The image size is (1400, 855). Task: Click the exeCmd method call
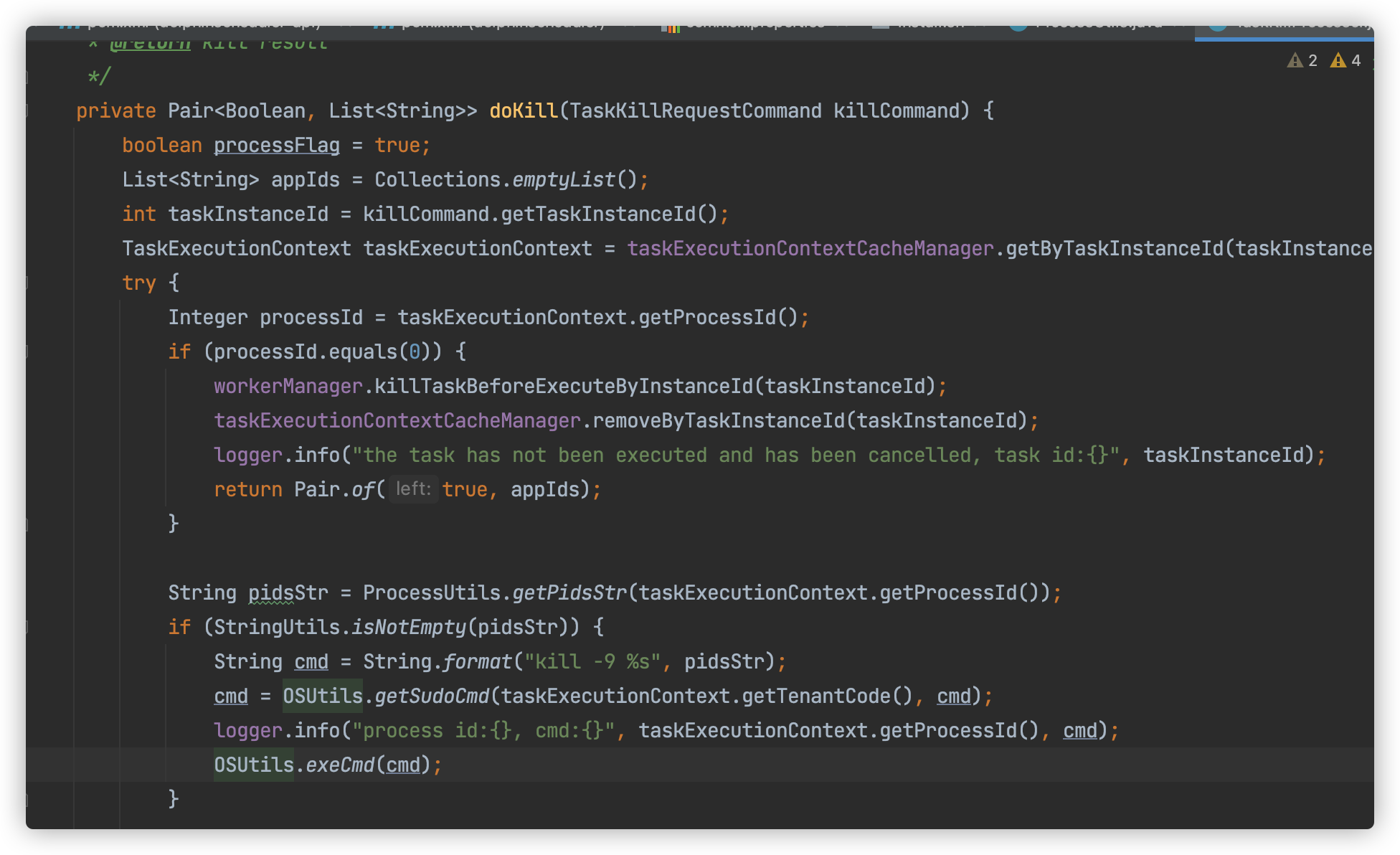point(340,765)
